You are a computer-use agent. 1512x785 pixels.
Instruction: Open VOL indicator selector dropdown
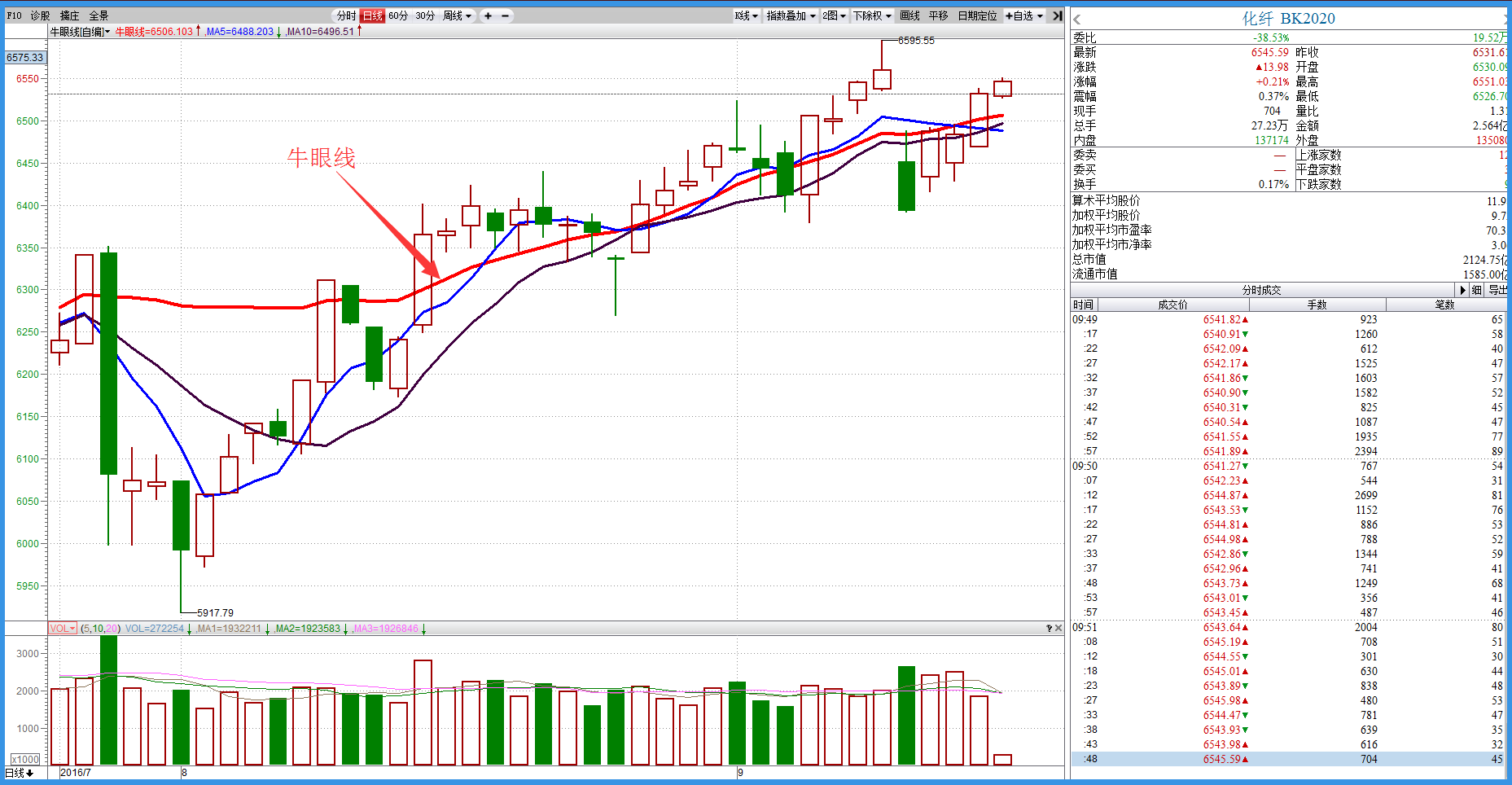63,628
